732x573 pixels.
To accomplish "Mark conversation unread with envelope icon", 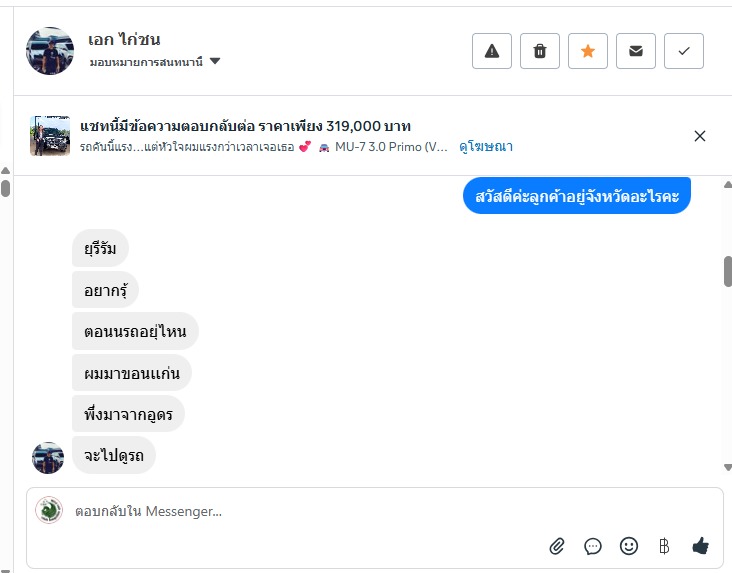I will [x=636, y=51].
